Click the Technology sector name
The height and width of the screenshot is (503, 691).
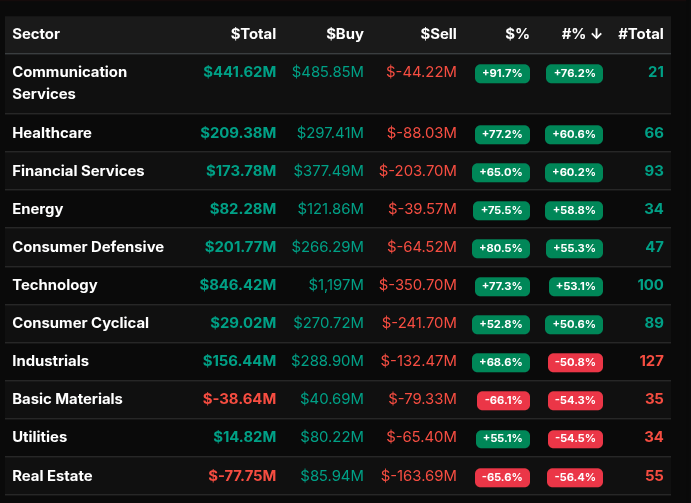[55, 285]
